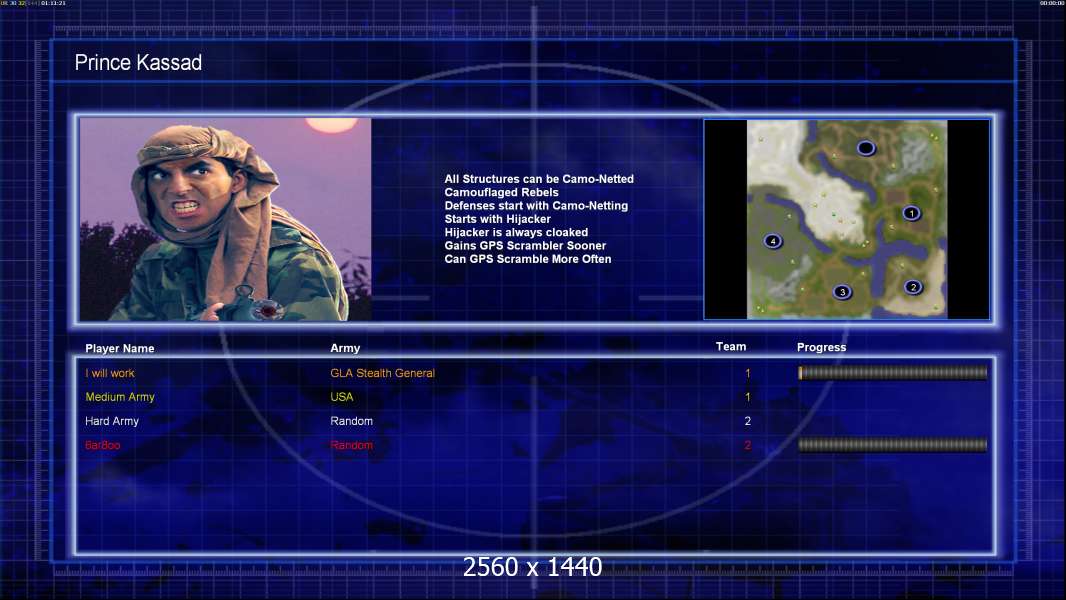Click 'Can GPS Scramble More Often' line
The height and width of the screenshot is (600, 1066).
[528, 259]
